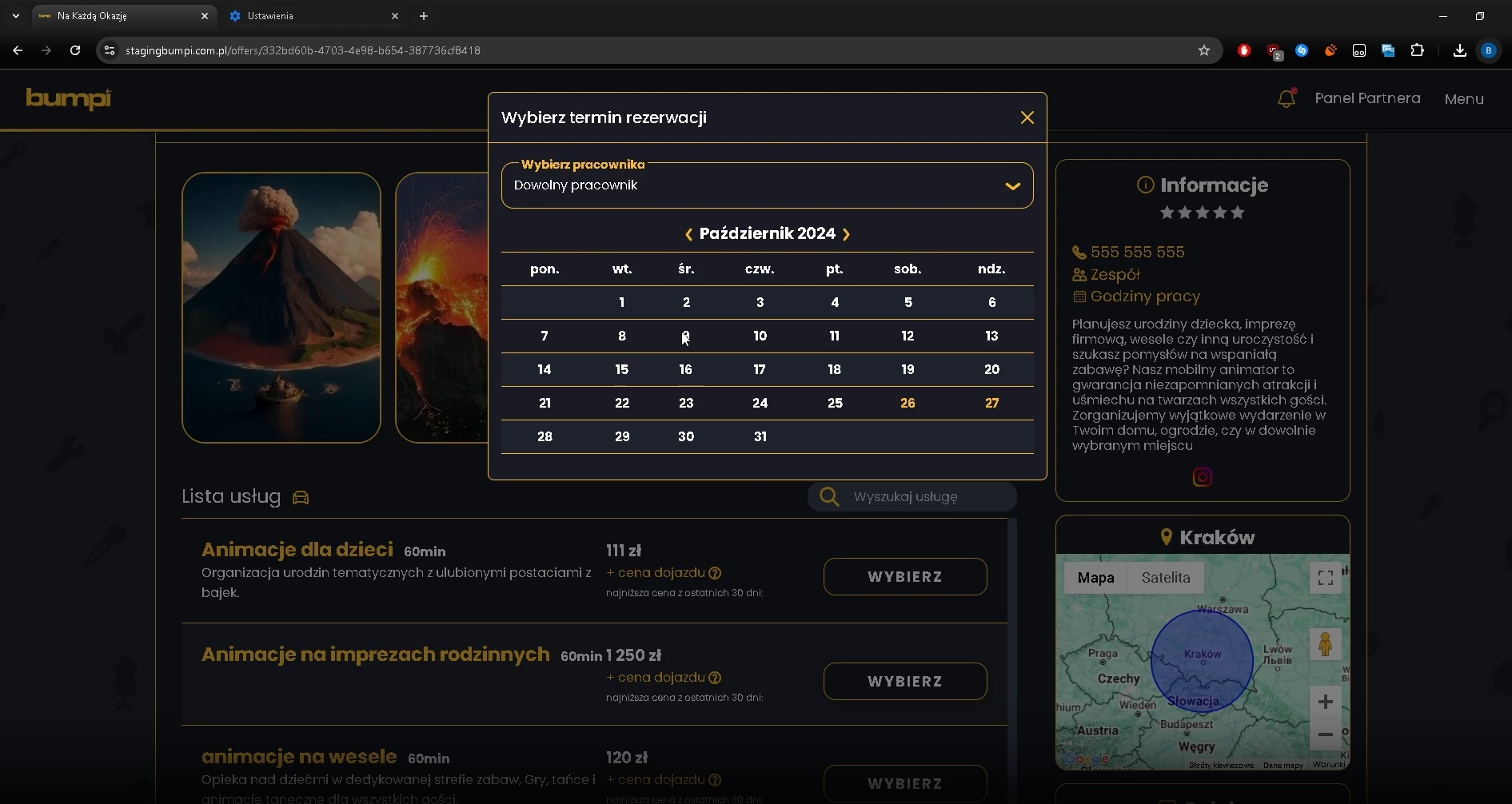Click travel cost help icon for 111 zł
This screenshot has height=804, width=1512.
[715, 573]
